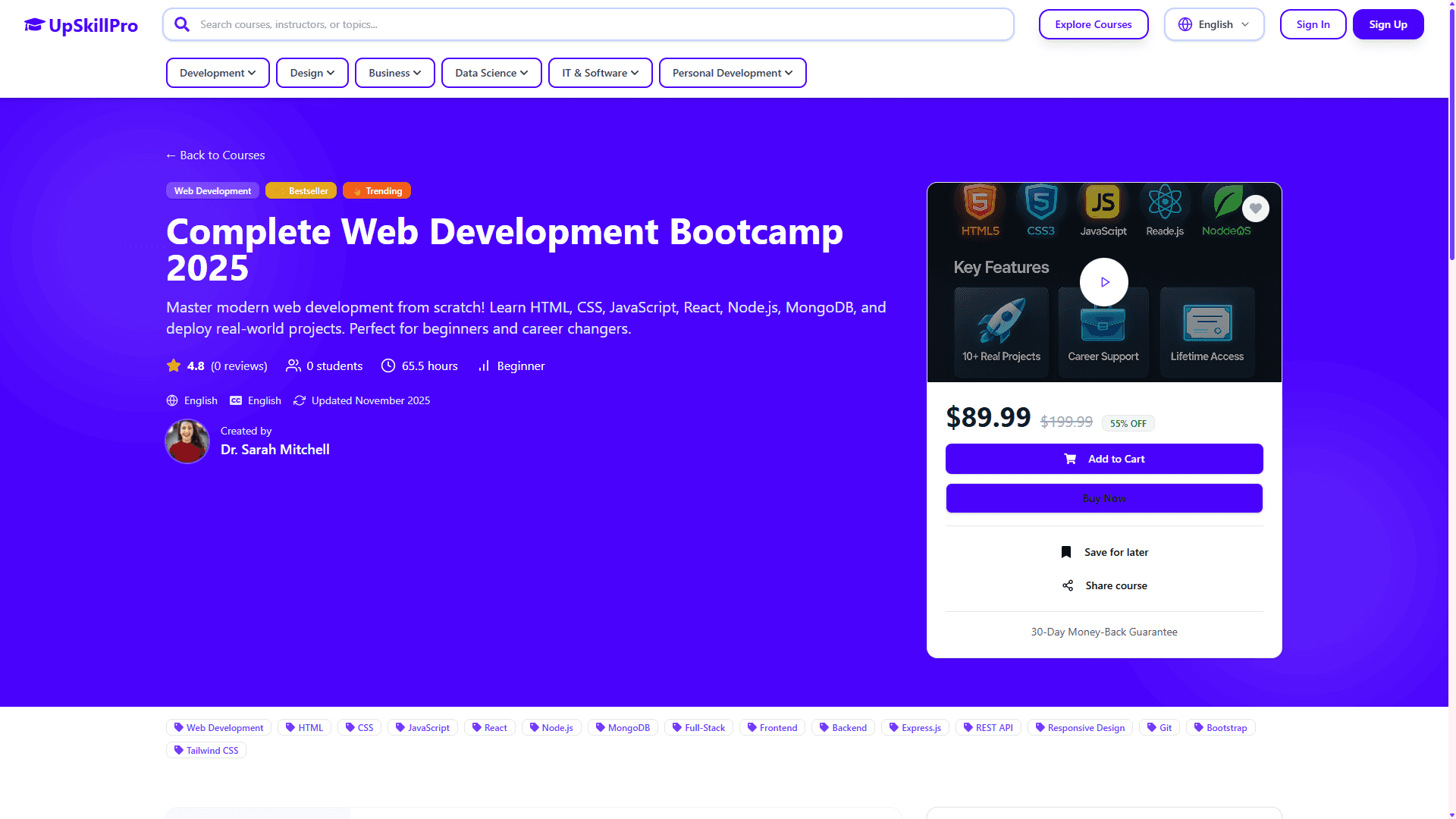Viewport: 1456px width, 819px height.
Task: Open the Personal Development menu
Action: point(732,73)
